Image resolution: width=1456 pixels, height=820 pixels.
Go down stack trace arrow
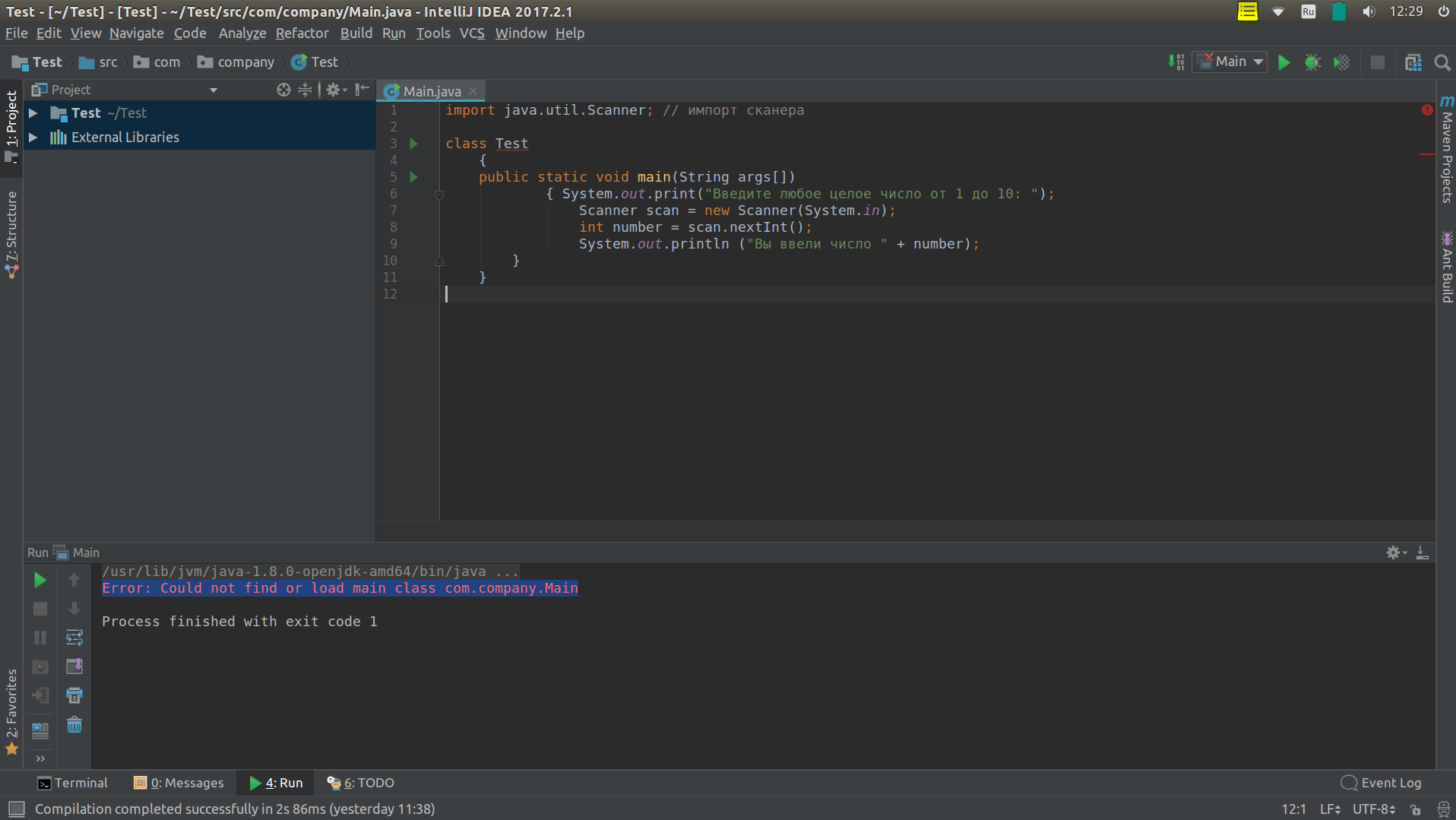point(74,609)
